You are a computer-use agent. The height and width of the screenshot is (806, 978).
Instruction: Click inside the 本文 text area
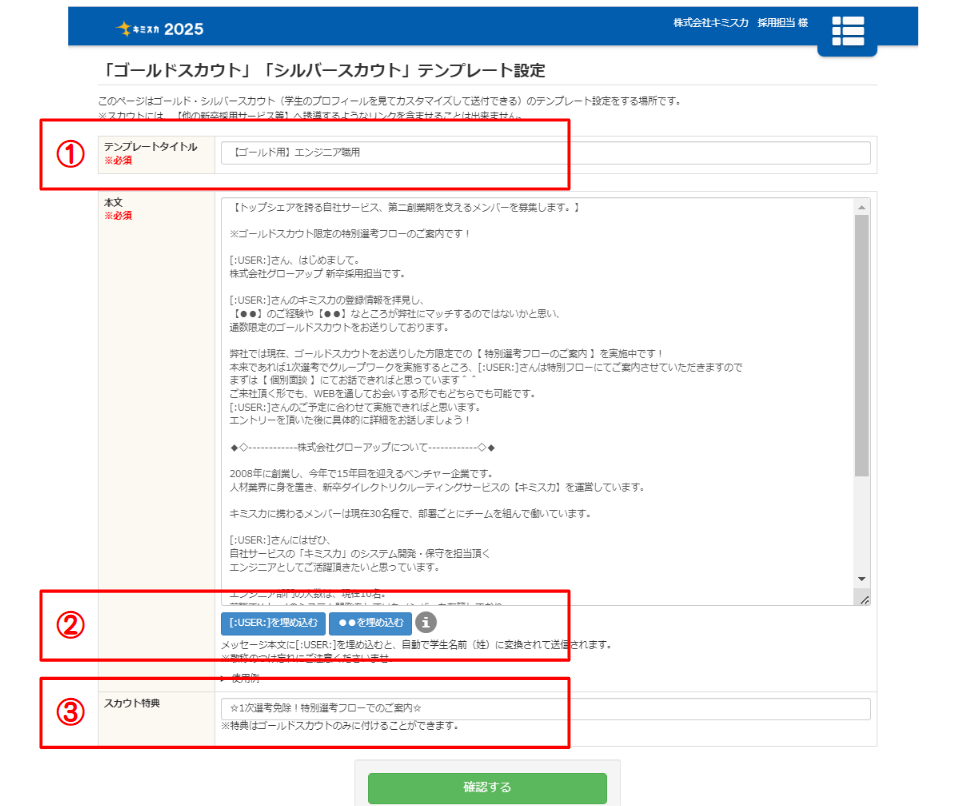538,401
